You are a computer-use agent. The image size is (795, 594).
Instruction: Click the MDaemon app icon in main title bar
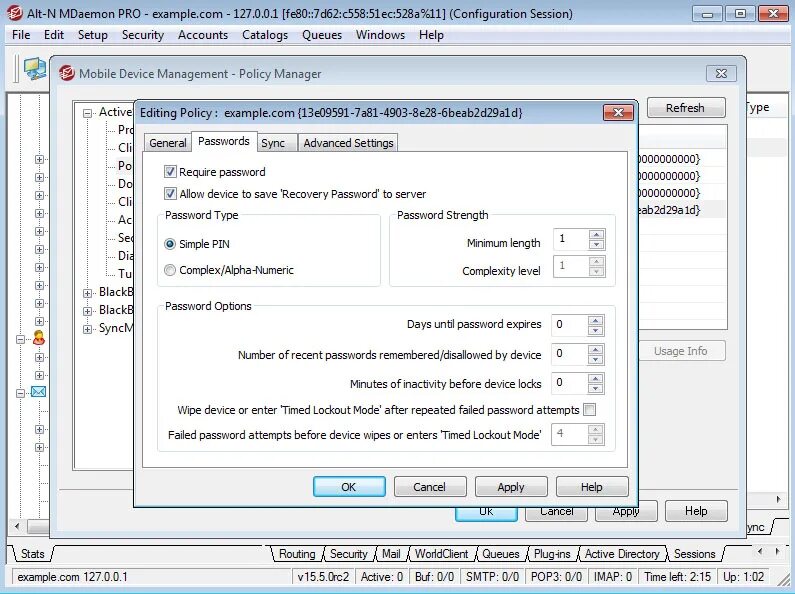click(14, 13)
